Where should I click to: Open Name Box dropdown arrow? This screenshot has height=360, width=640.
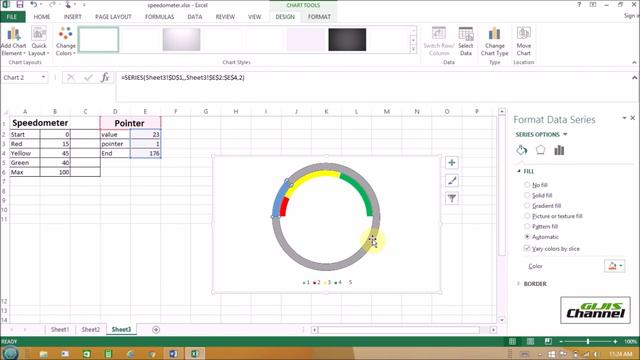pyautogui.click(x=43, y=77)
